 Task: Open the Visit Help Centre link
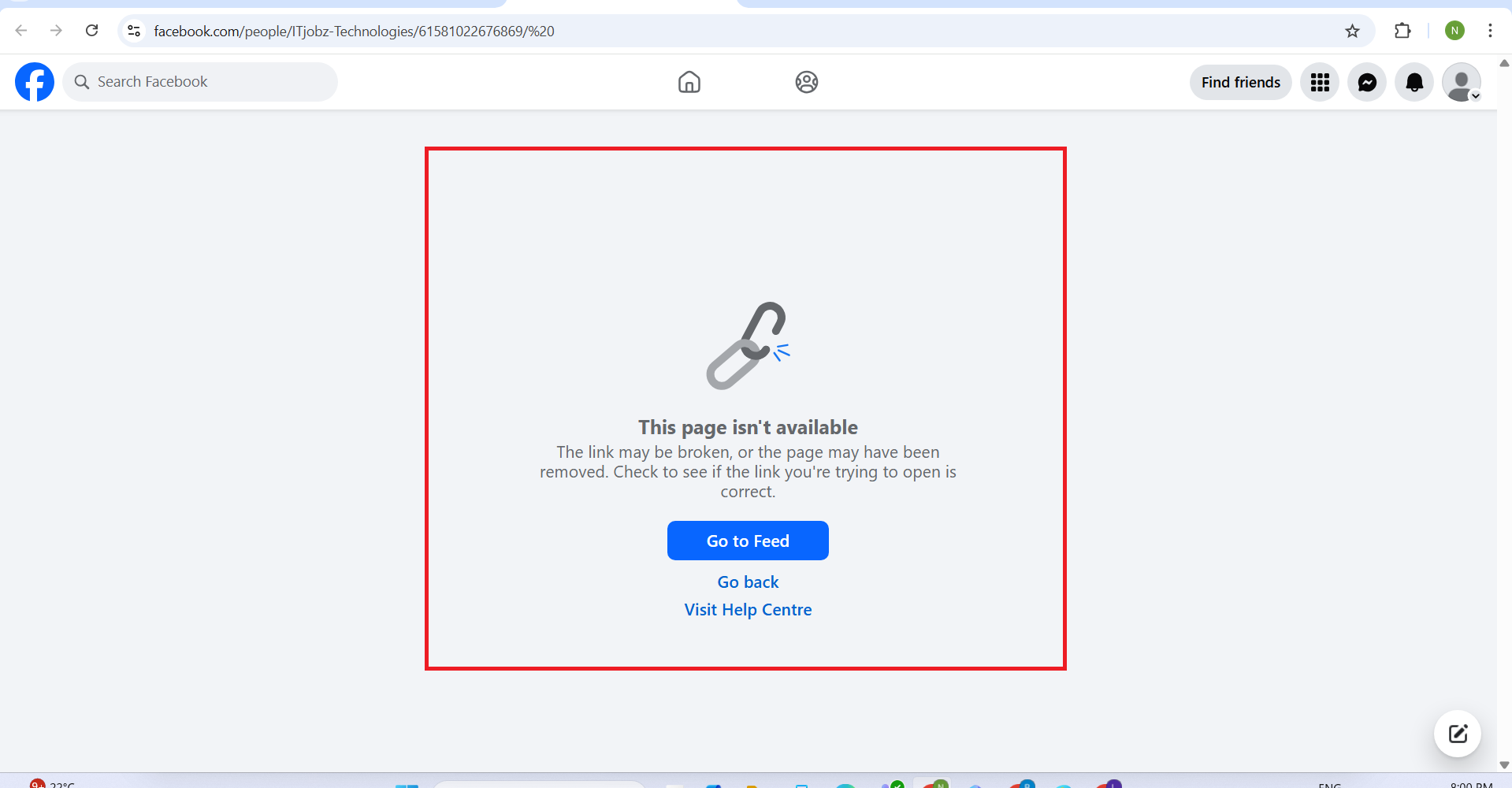pyautogui.click(x=748, y=609)
